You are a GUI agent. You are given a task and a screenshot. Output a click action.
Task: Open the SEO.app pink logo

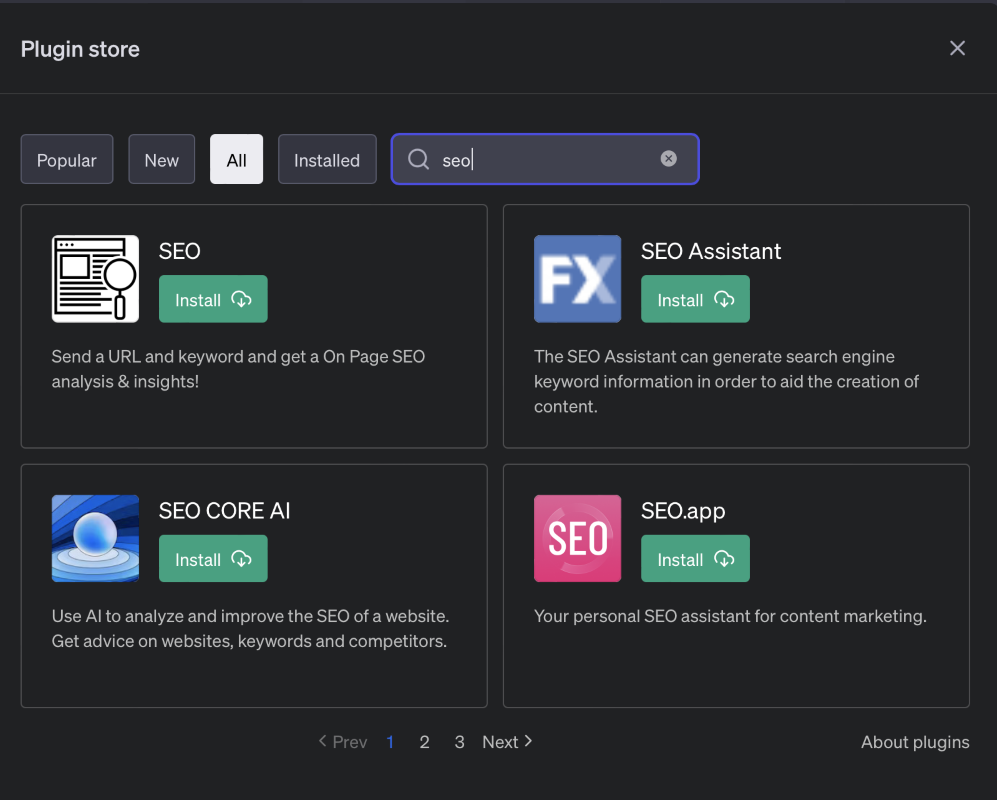click(x=577, y=538)
